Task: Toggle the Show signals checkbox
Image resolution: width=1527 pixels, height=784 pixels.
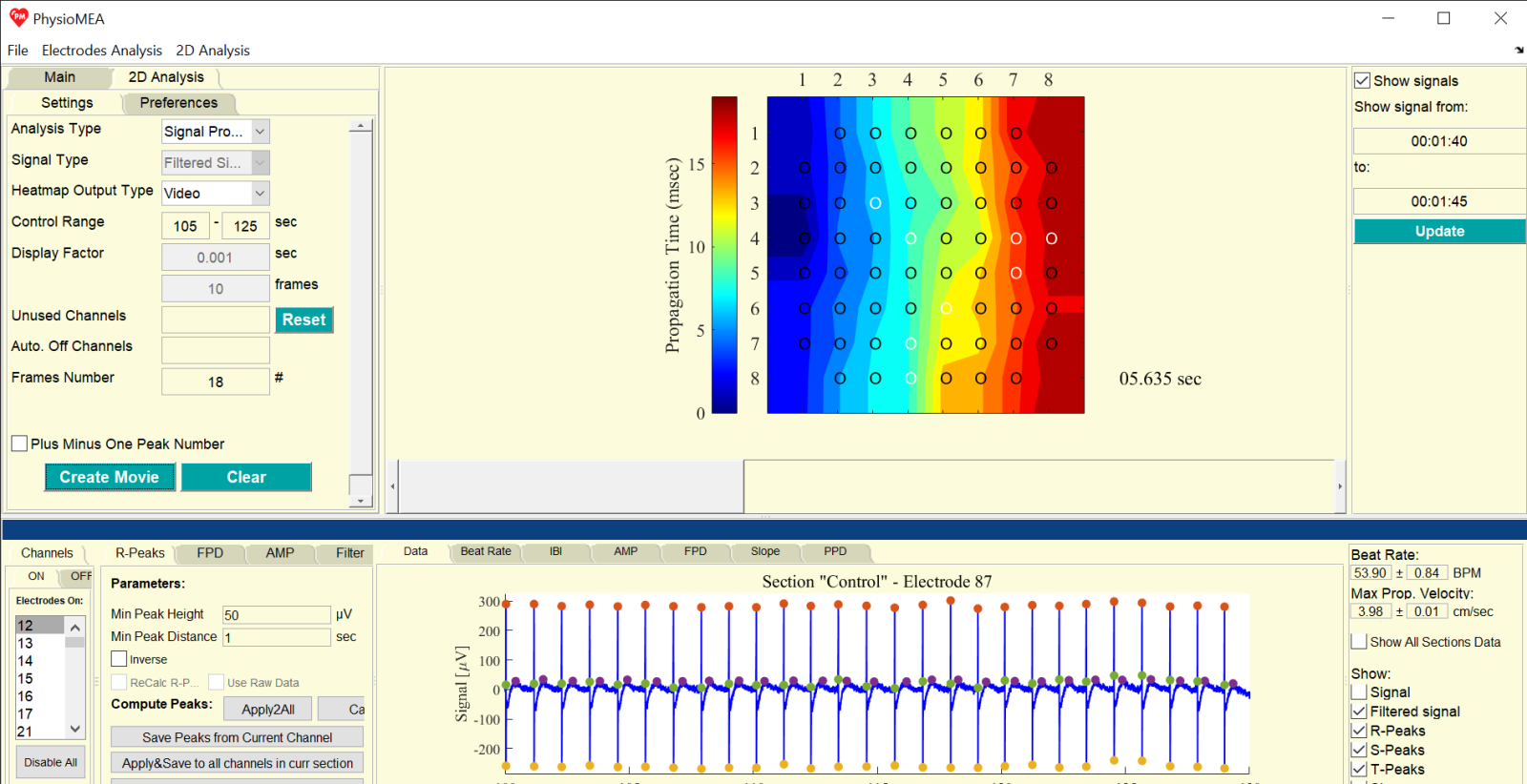Action: coord(1363,81)
